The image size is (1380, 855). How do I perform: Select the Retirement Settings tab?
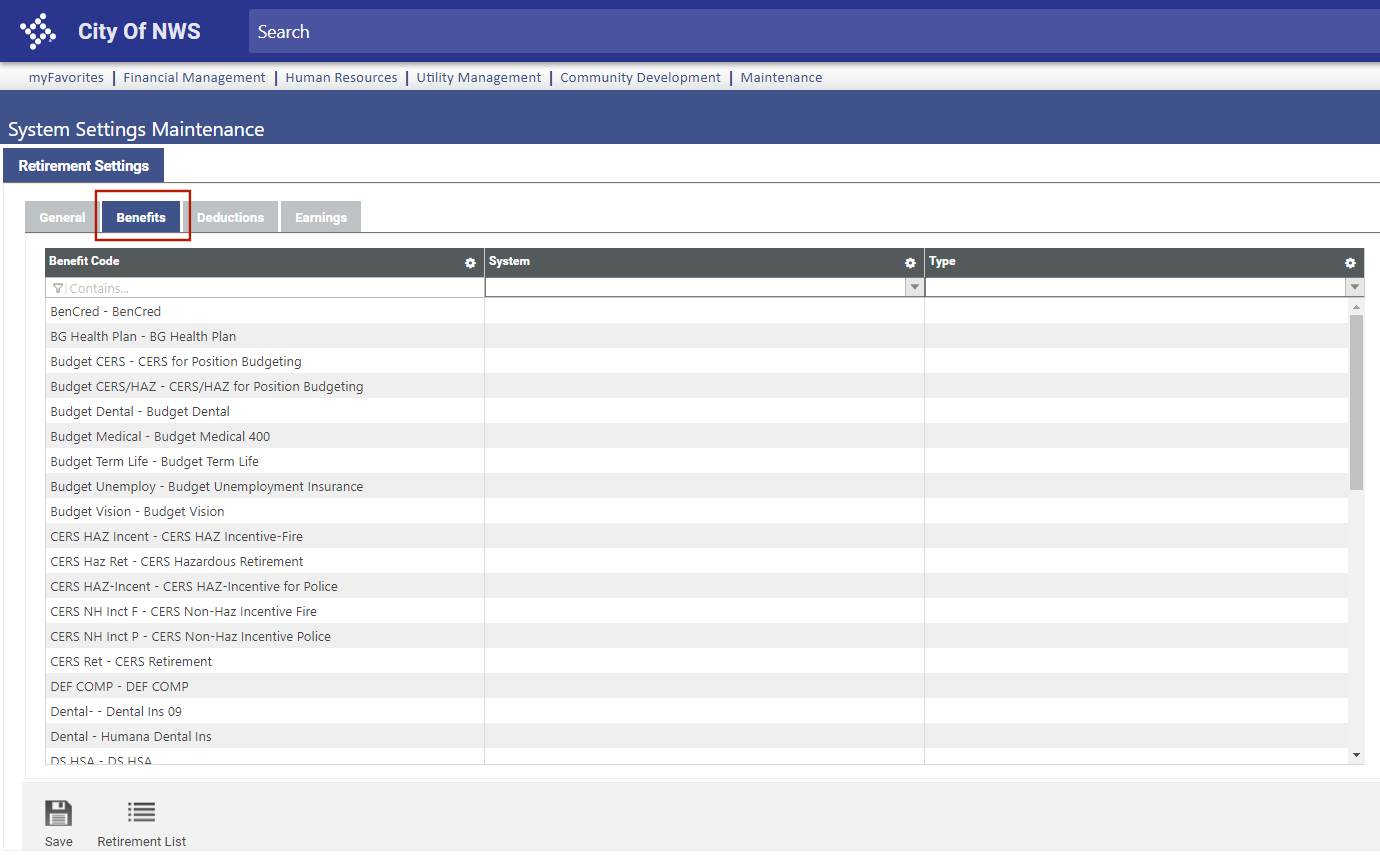(84, 166)
